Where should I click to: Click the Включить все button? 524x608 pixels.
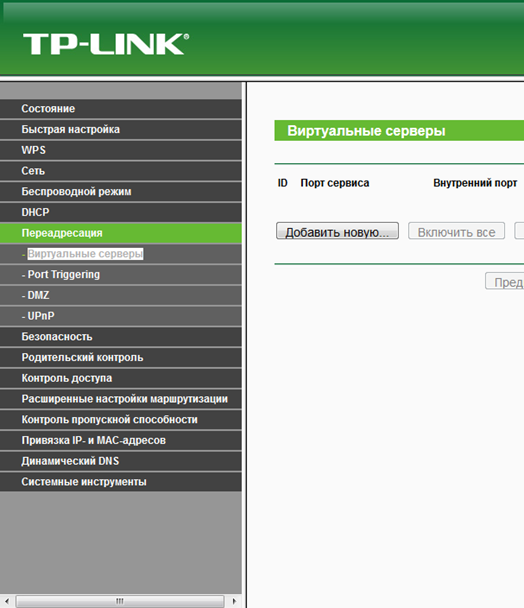tap(456, 231)
